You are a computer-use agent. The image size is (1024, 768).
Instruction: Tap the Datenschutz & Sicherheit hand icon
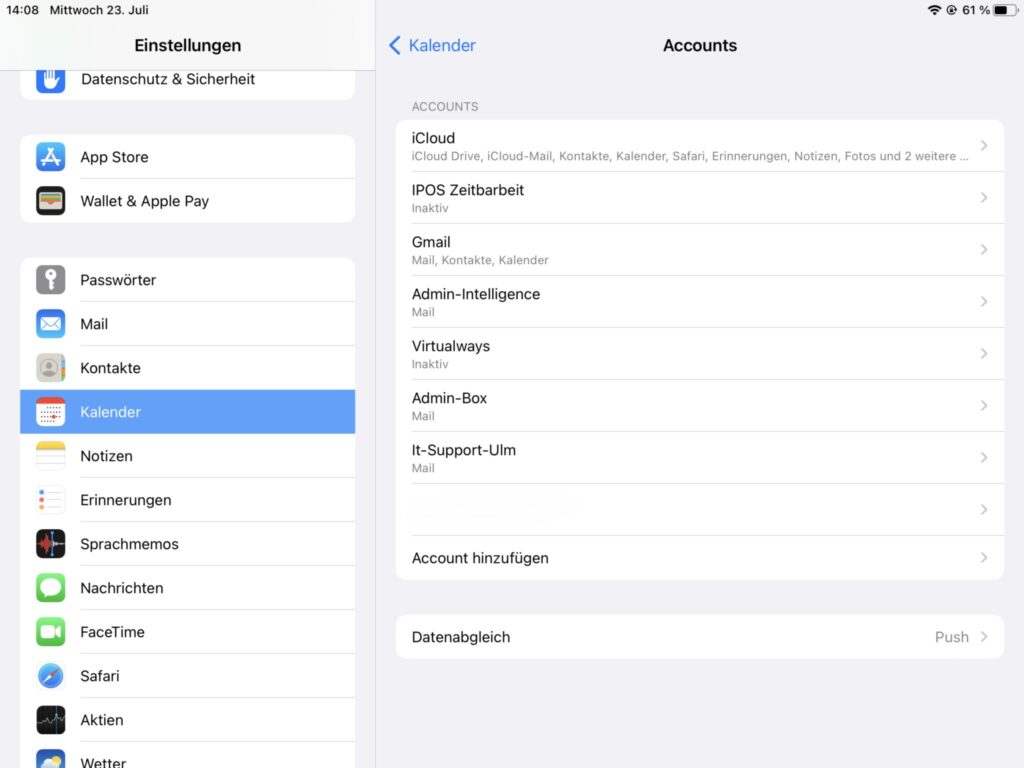coord(50,81)
